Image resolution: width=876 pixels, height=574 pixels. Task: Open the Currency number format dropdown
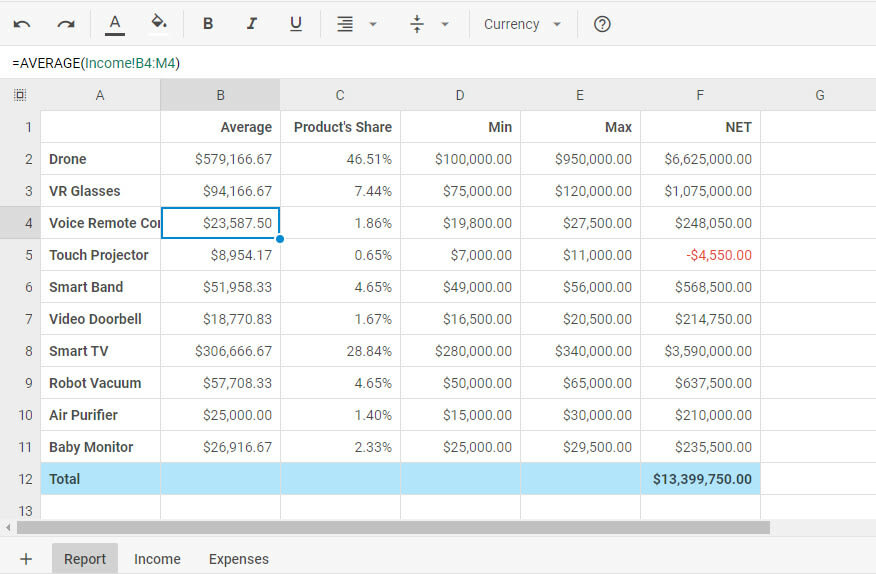(x=522, y=25)
